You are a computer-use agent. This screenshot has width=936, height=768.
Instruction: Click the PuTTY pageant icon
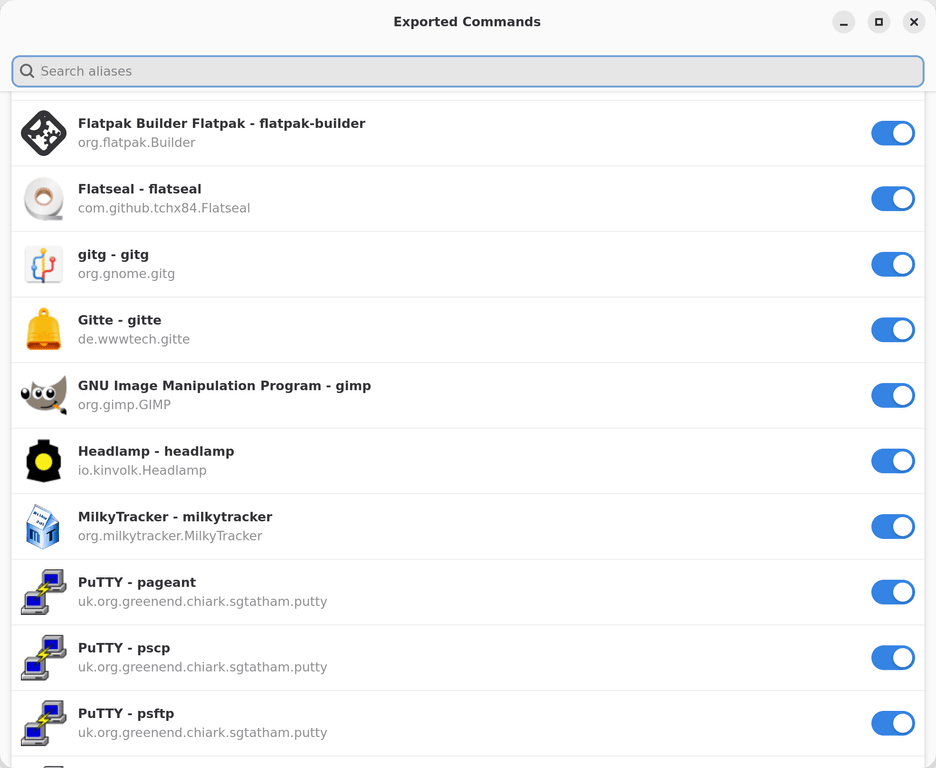44,592
